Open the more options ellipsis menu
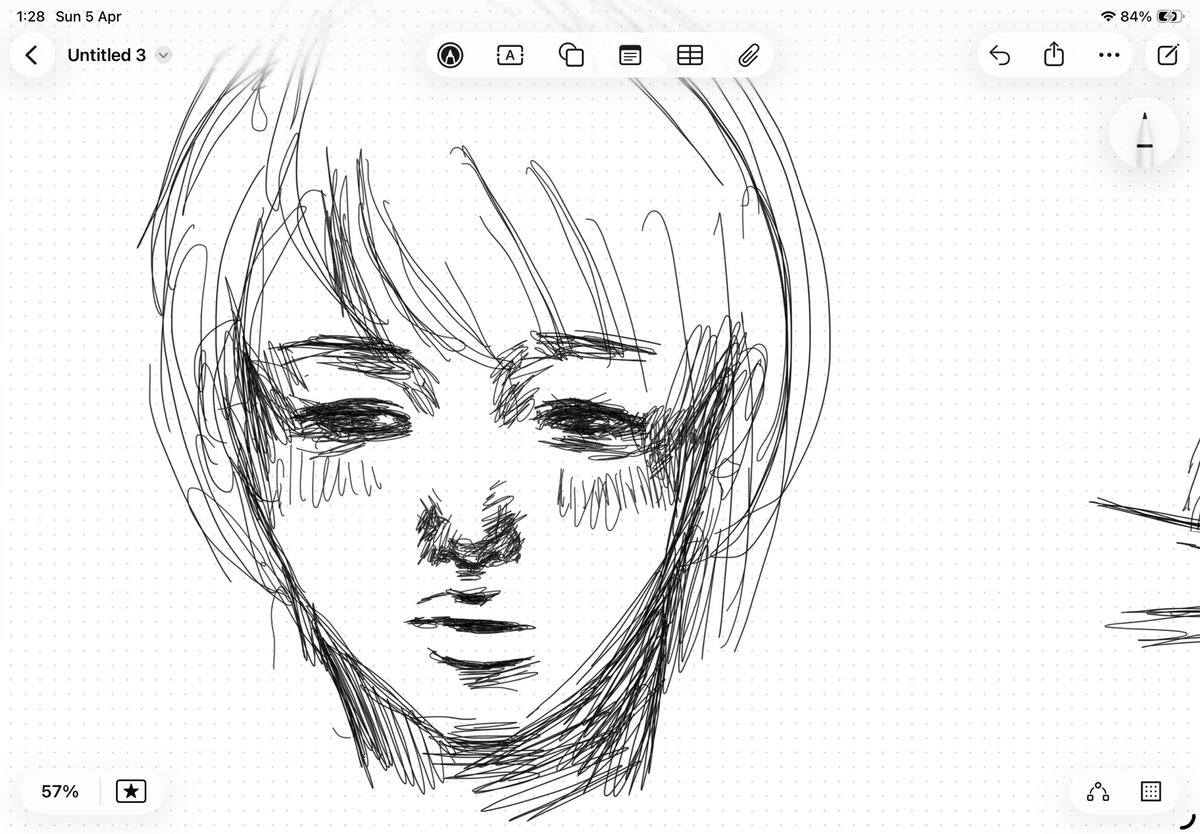Image resolution: width=1200 pixels, height=834 pixels. pos(1109,55)
